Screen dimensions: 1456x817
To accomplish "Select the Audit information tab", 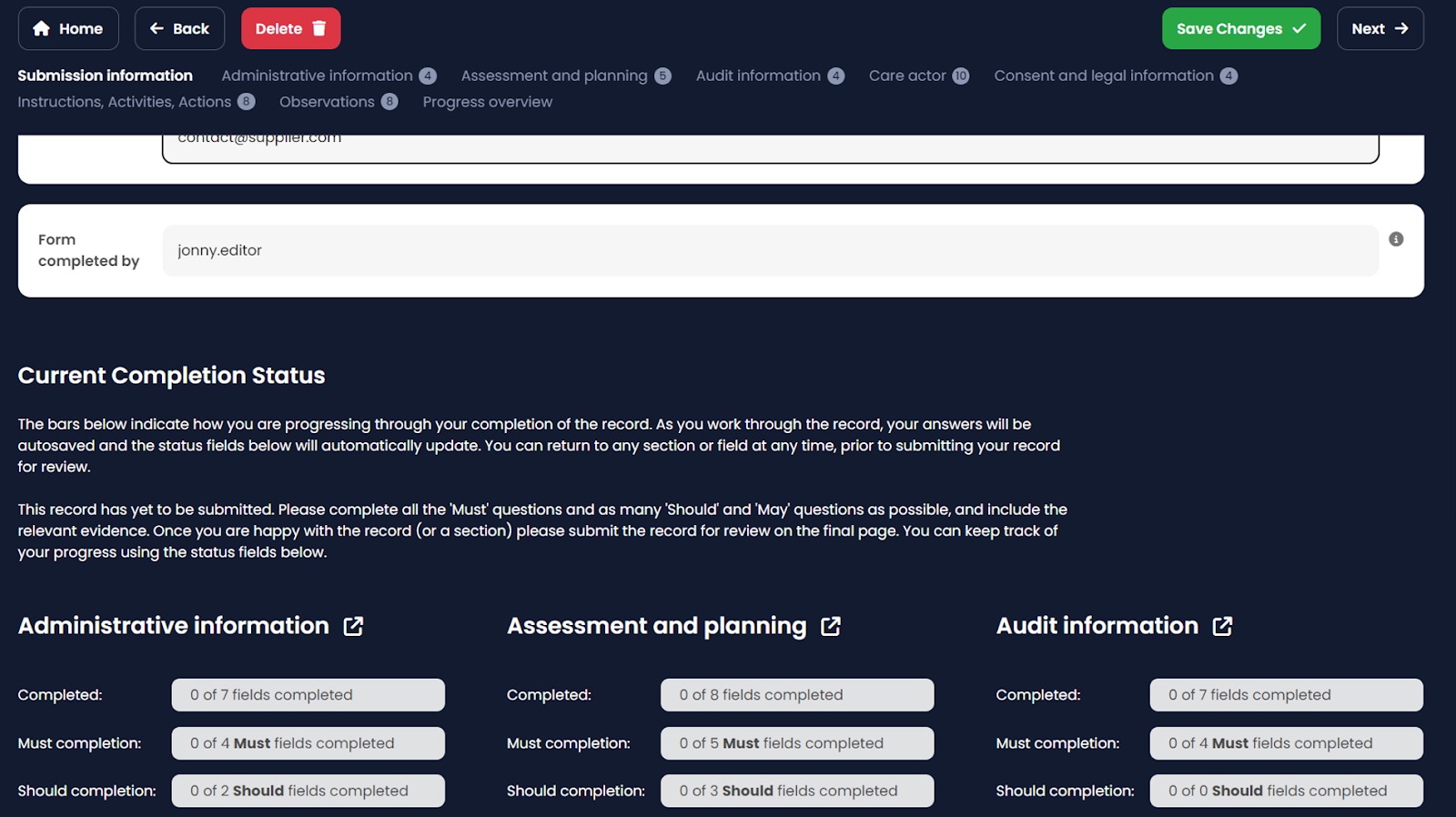I will coord(758,76).
